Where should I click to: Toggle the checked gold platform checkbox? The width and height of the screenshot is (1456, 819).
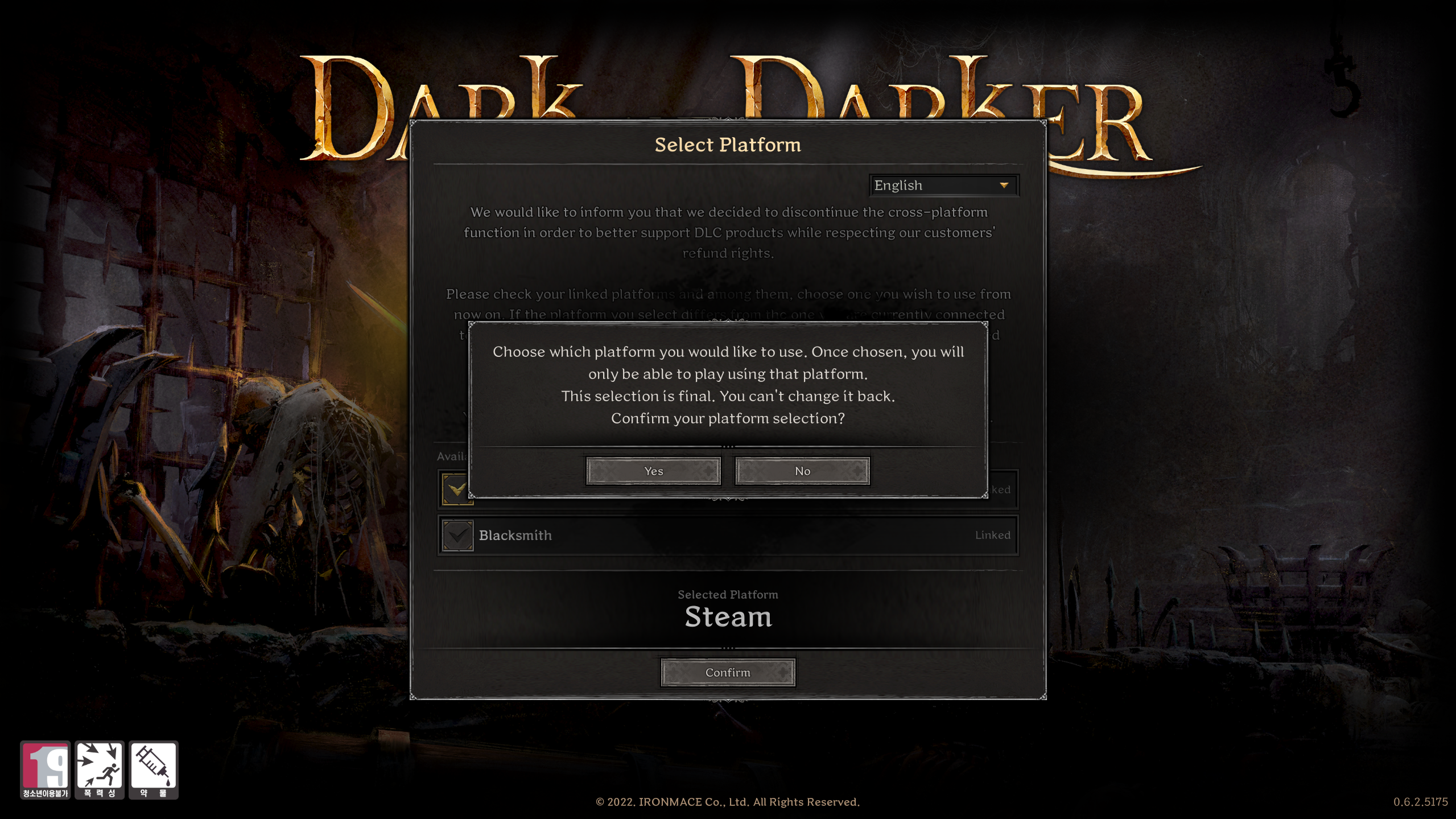457,489
